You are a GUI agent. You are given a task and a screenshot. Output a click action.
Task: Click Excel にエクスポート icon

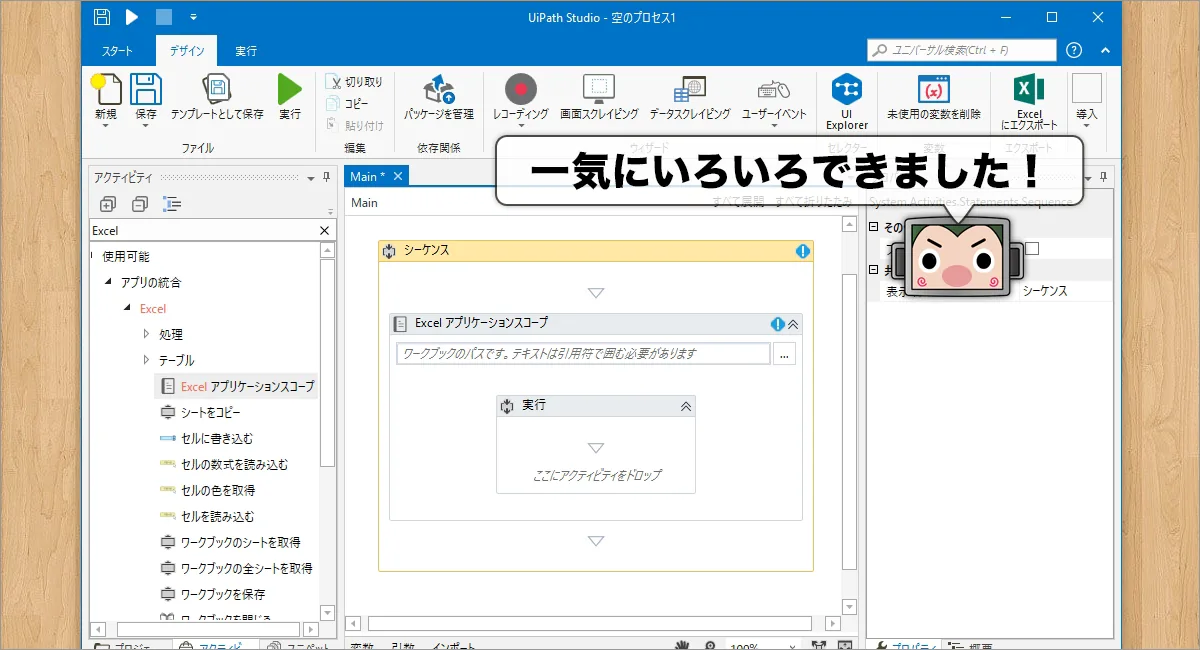1029,88
